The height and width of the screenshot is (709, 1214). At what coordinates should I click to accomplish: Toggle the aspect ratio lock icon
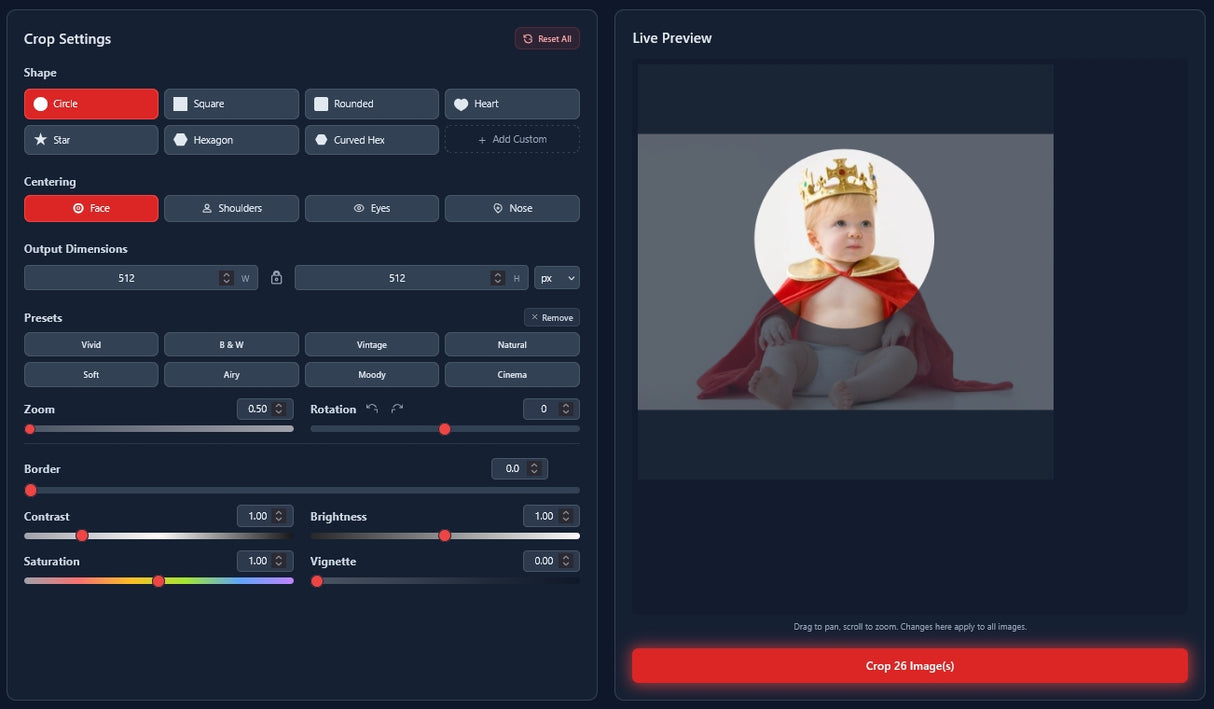tap(277, 278)
